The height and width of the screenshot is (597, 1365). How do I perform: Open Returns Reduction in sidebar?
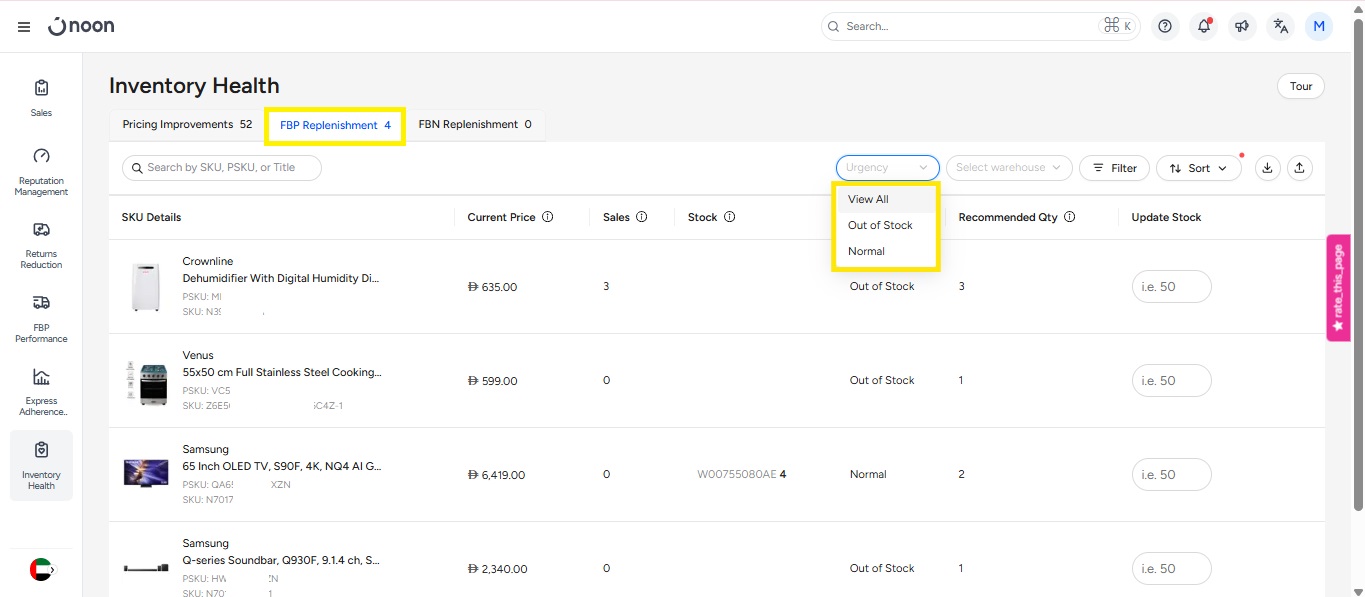[41, 244]
